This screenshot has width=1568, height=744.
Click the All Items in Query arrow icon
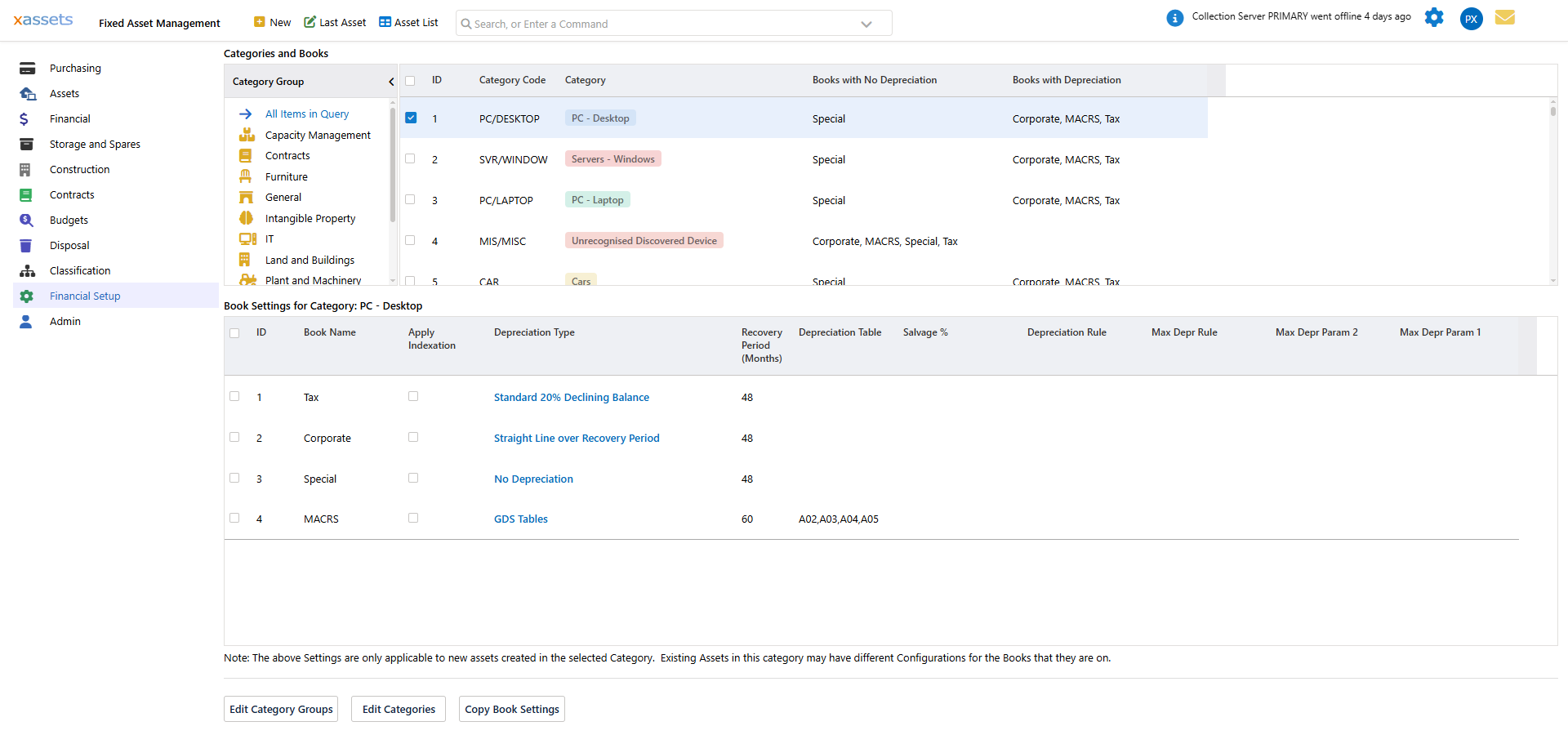[x=246, y=114]
